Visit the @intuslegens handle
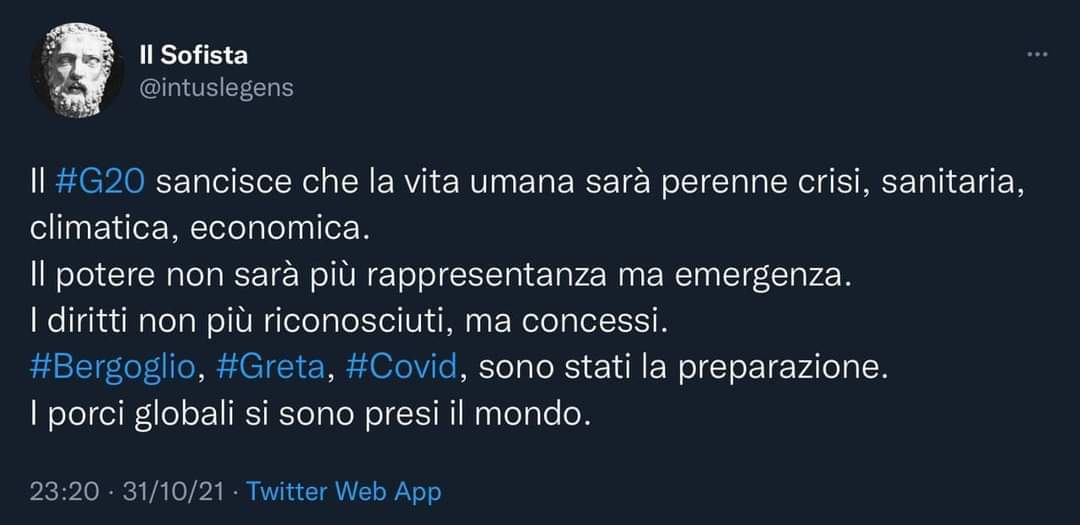Image resolution: width=1080 pixels, height=525 pixels. point(217,88)
